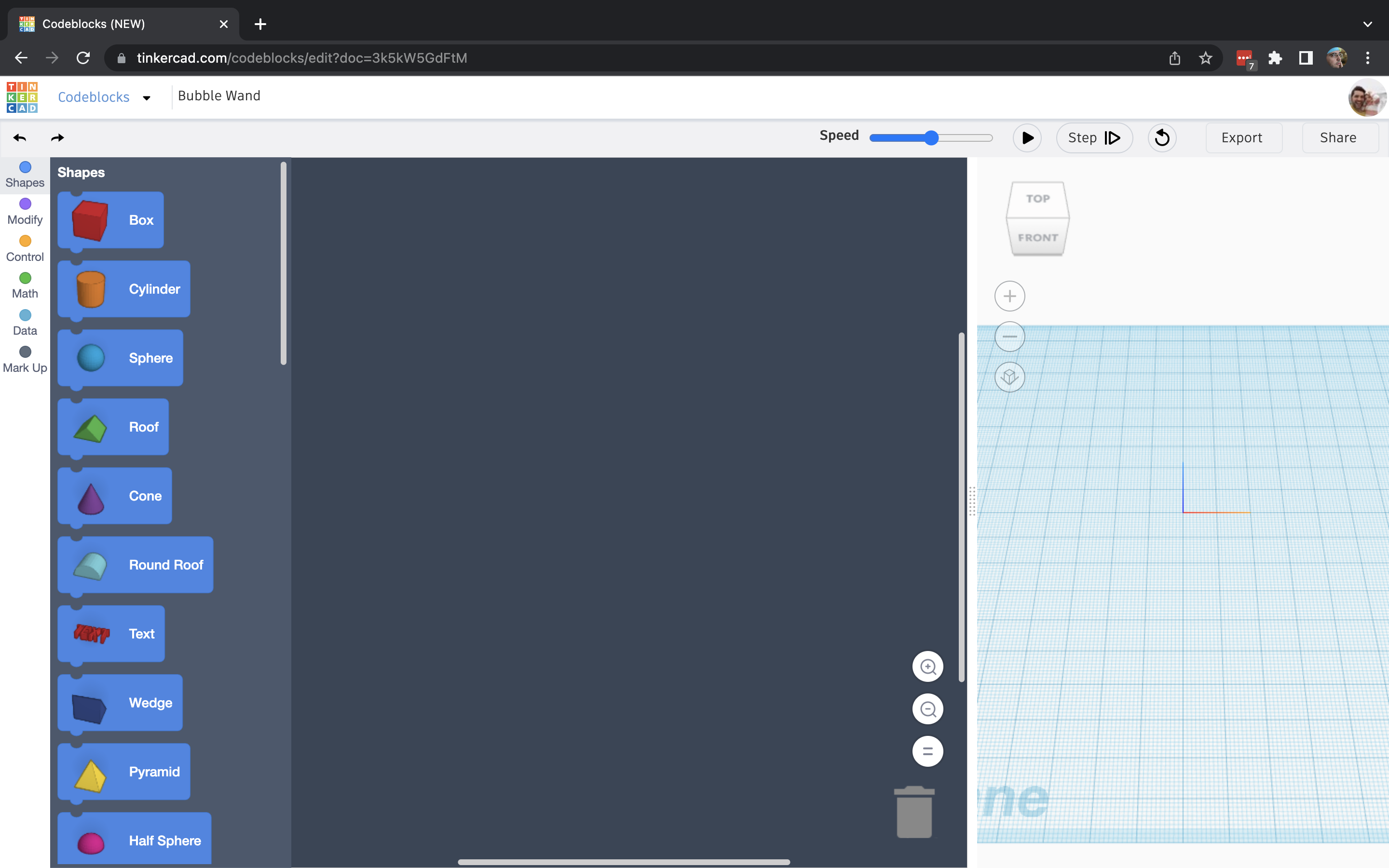This screenshot has height=868, width=1389.
Task: Select the Math block category
Action: pos(25,286)
